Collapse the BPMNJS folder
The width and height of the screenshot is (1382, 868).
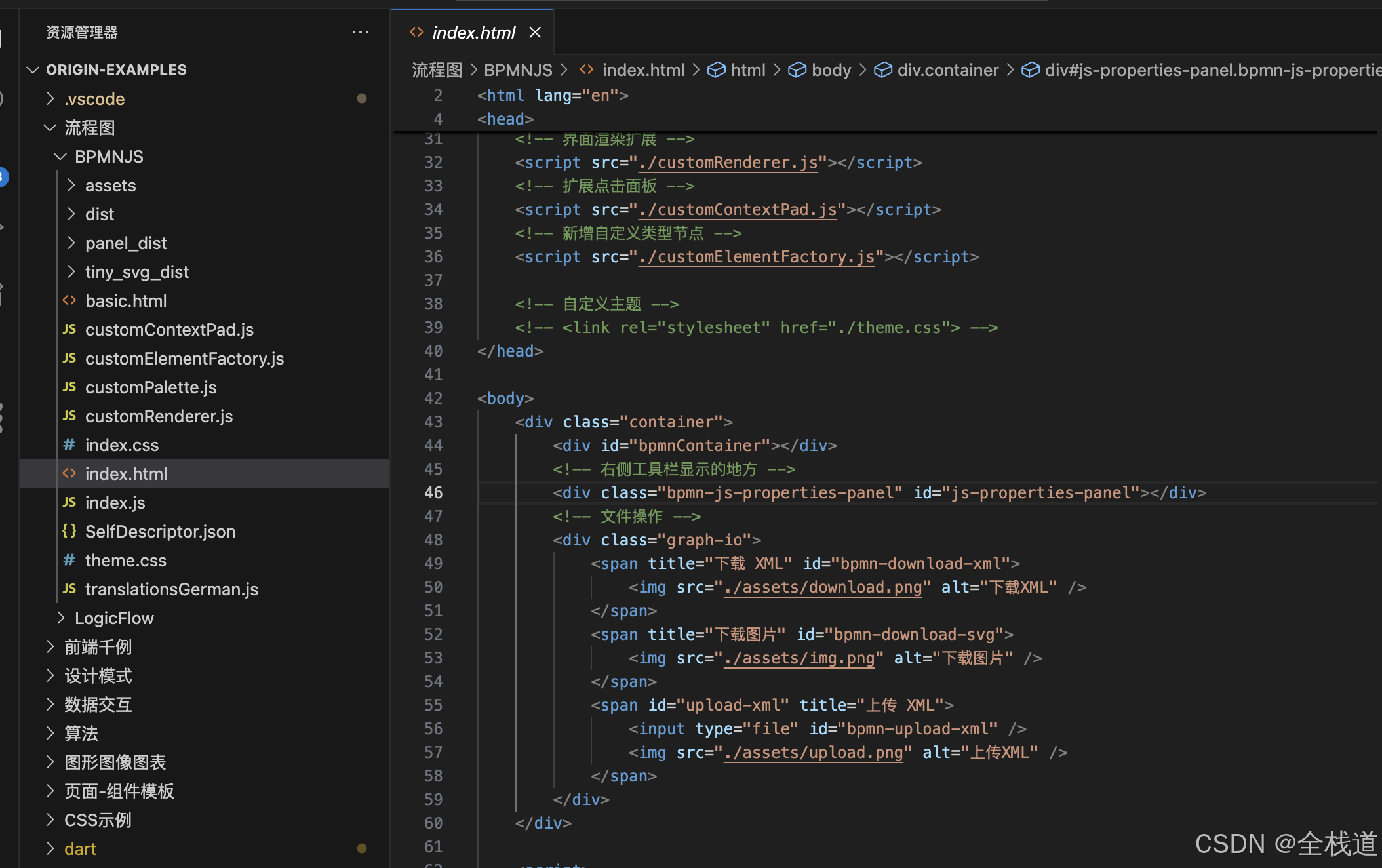pyautogui.click(x=61, y=157)
